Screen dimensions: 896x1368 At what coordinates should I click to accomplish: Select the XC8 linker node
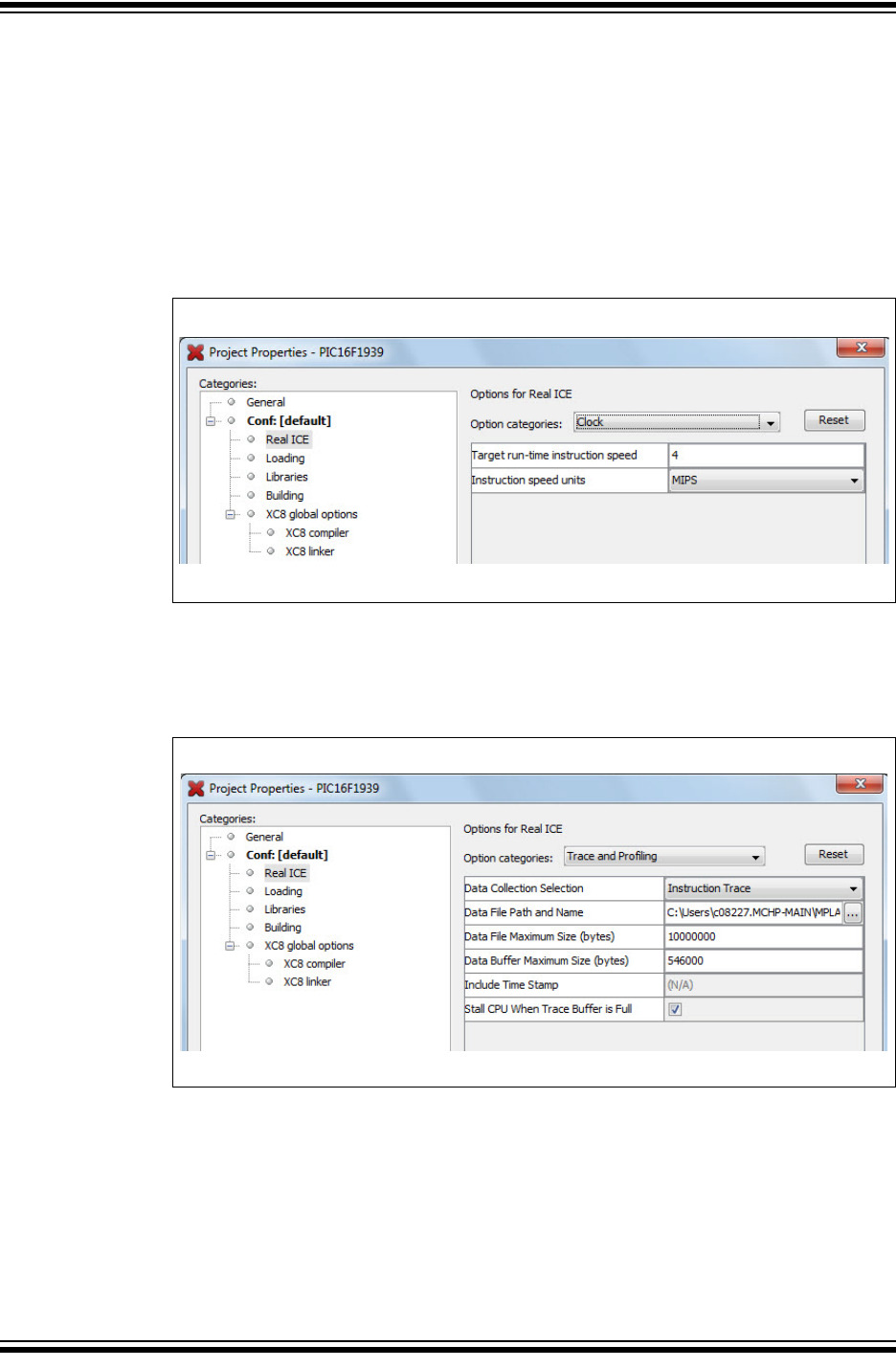coord(310,551)
